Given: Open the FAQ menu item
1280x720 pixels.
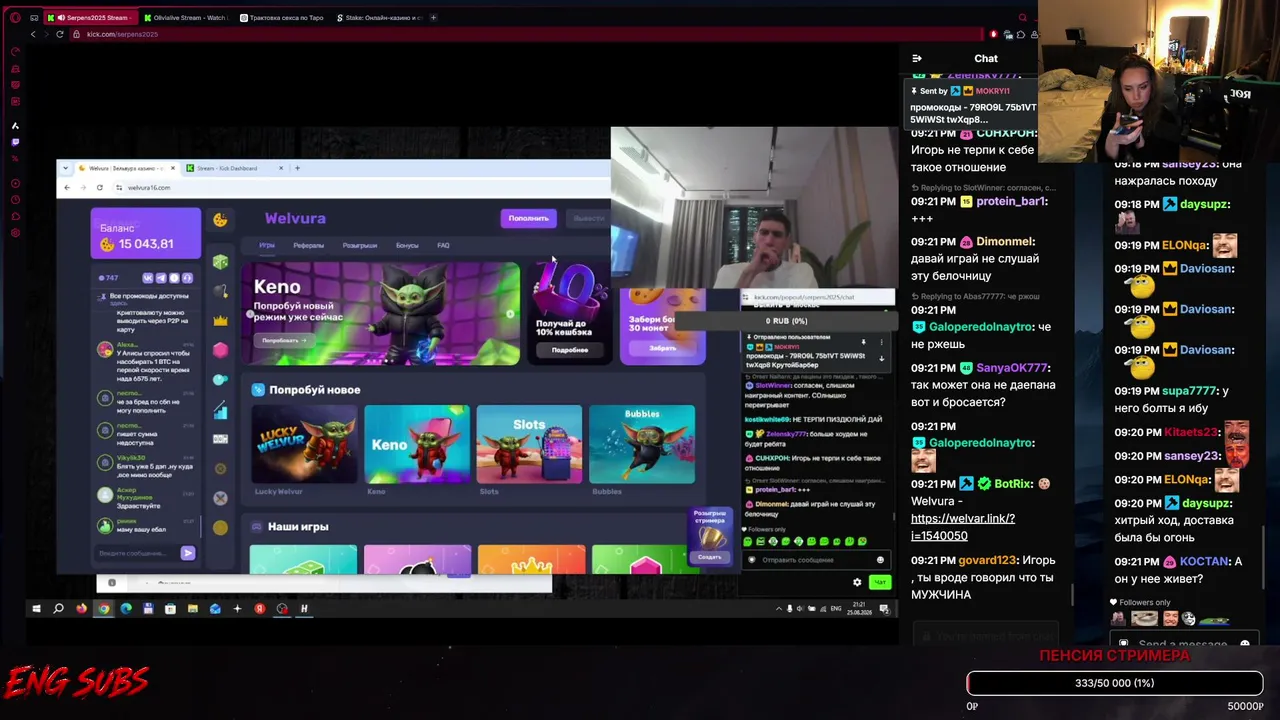Looking at the screenshot, I should coord(443,245).
